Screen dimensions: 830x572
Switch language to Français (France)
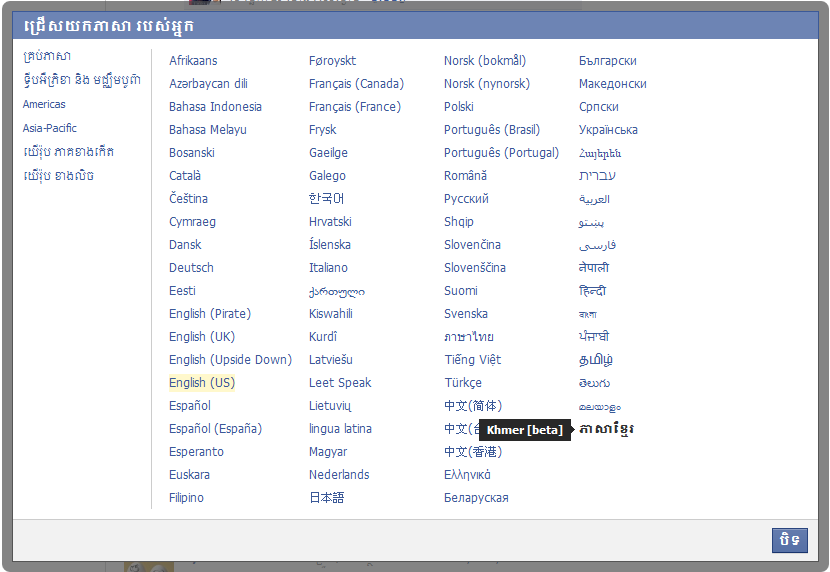[354, 107]
